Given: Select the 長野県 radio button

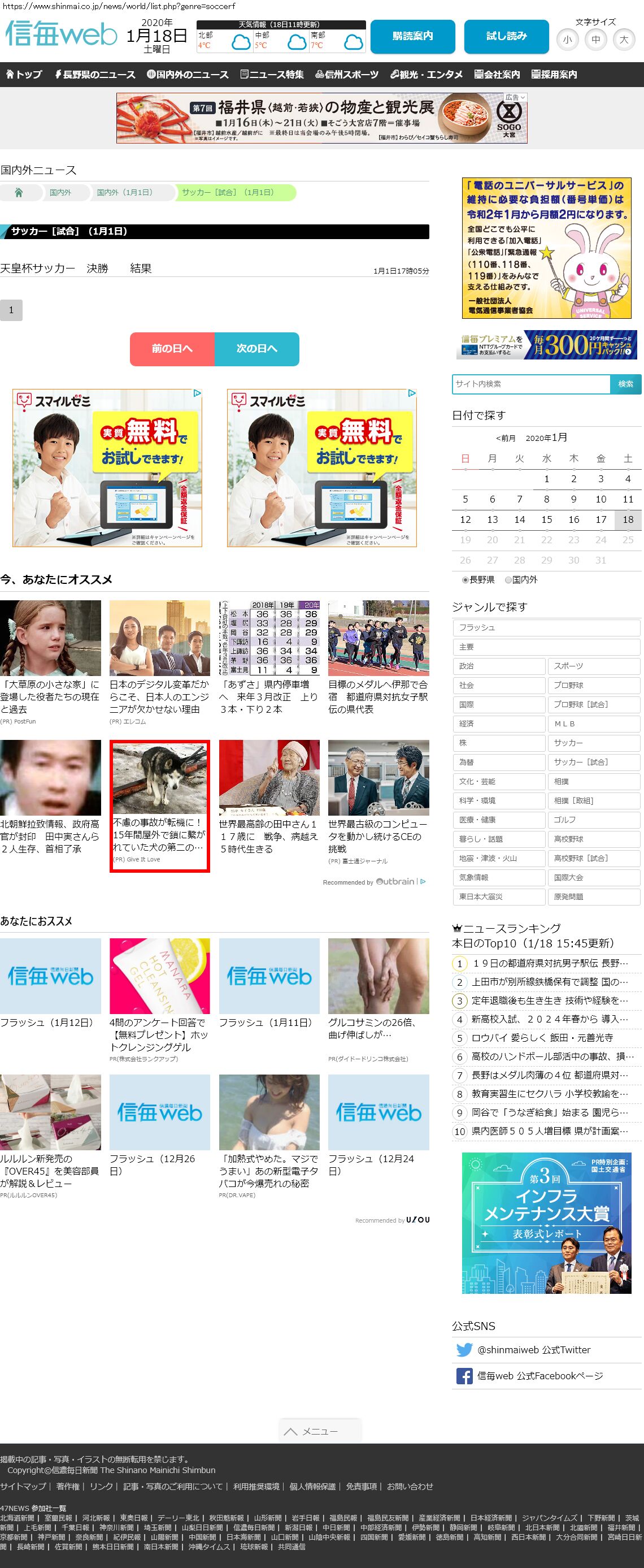Looking at the screenshot, I should click(465, 580).
